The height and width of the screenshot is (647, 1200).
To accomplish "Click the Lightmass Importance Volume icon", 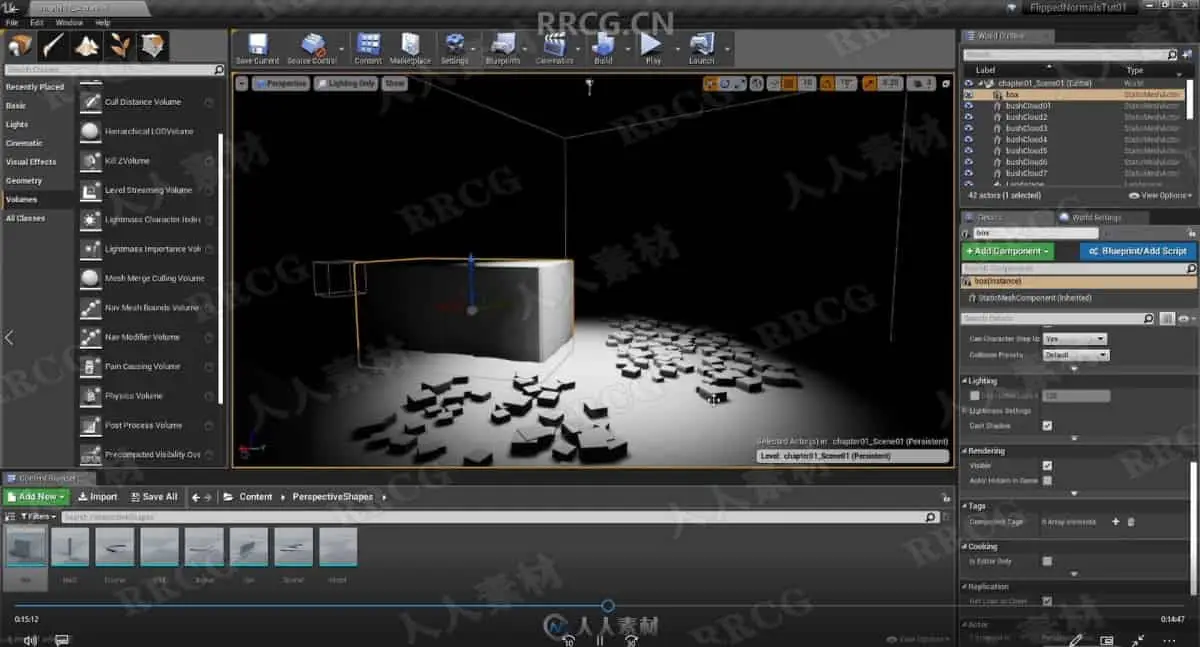I will point(90,249).
